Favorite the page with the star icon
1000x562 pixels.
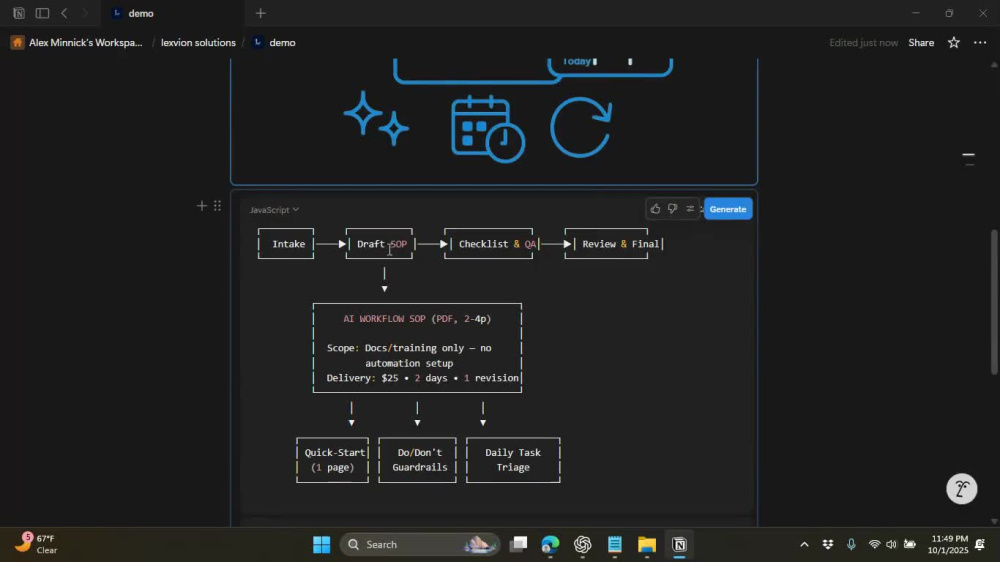[x=953, y=43]
